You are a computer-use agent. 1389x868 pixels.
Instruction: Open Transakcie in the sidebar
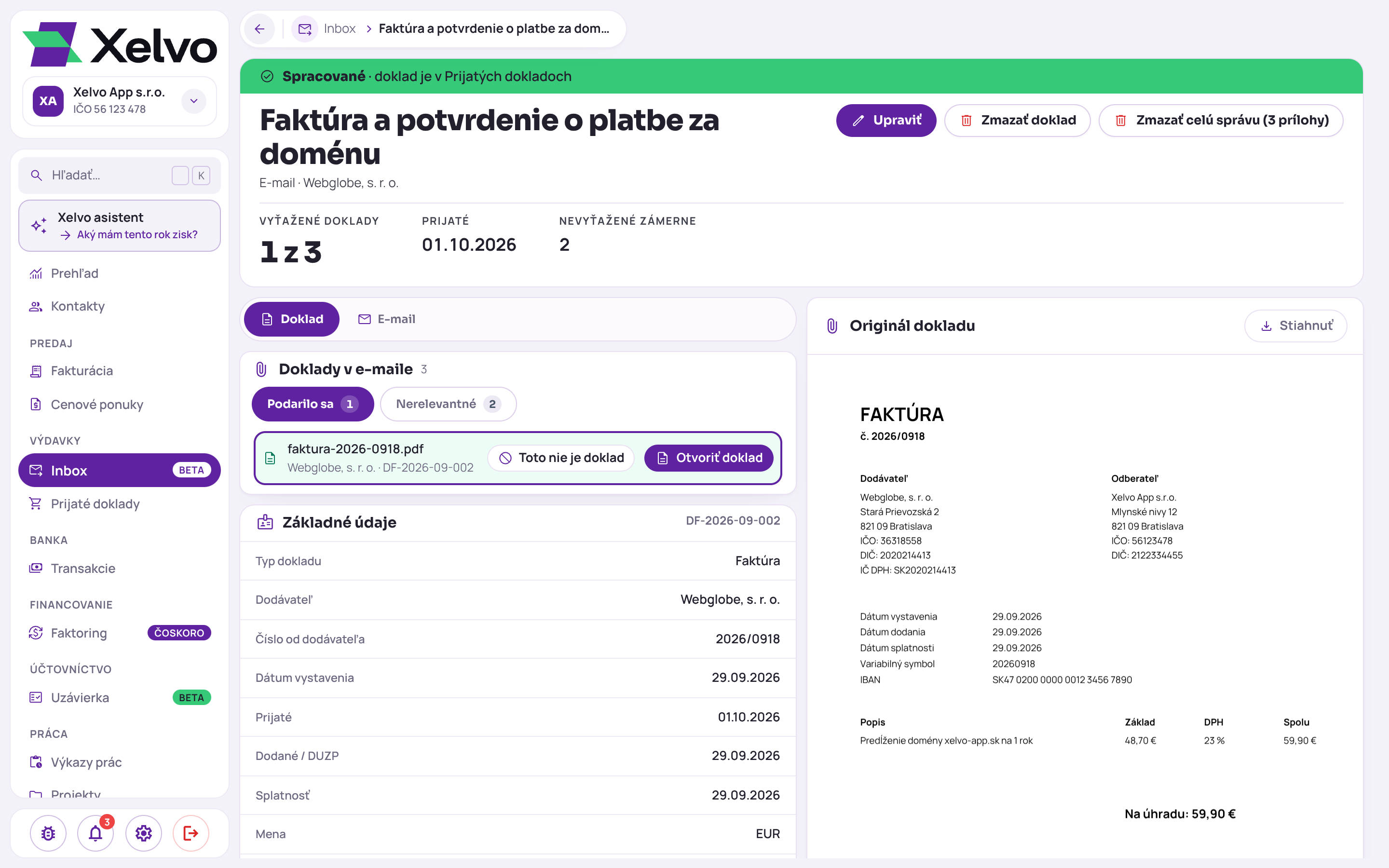(120, 569)
